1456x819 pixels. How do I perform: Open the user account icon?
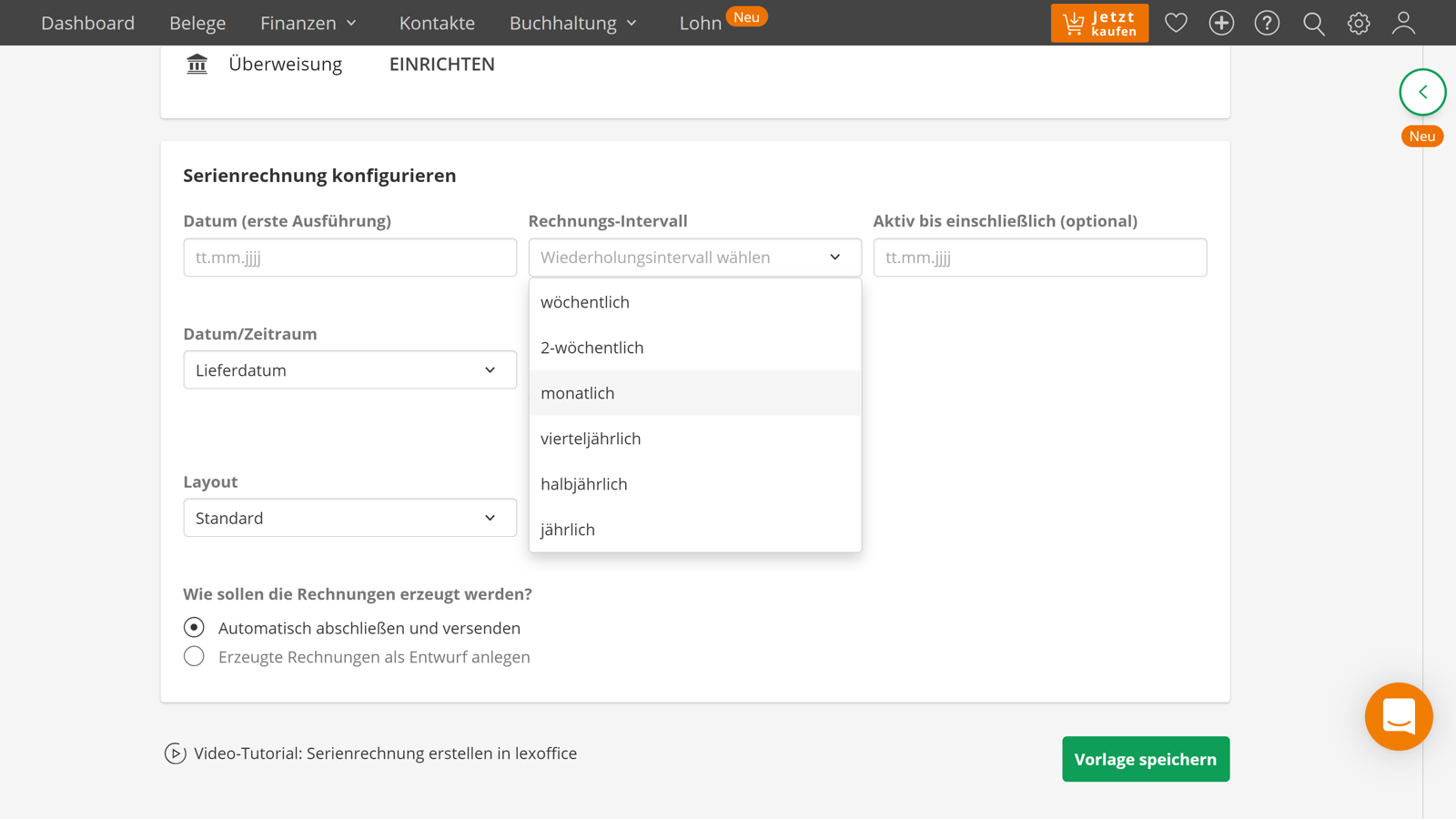coord(1403,23)
